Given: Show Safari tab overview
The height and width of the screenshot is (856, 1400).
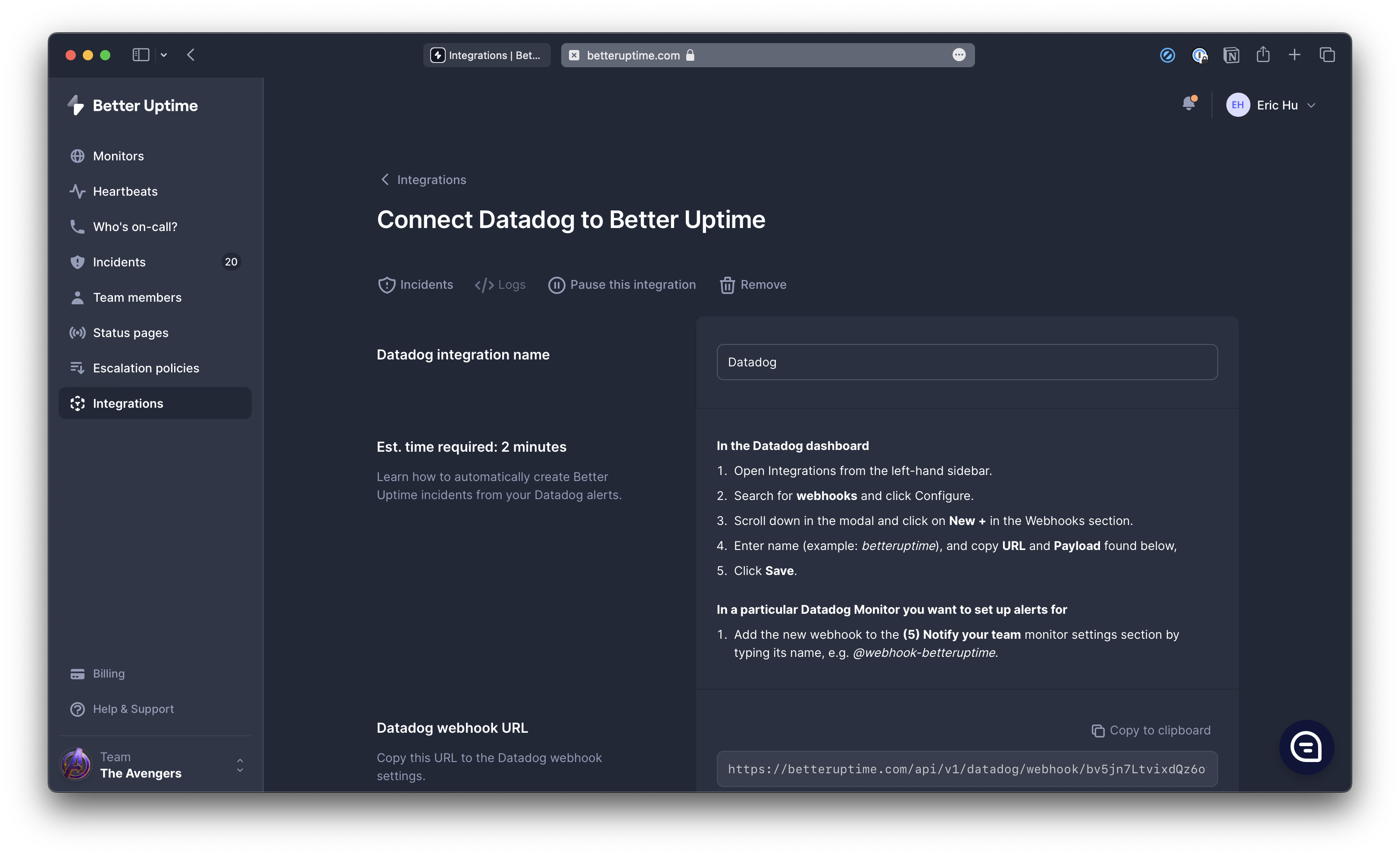Looking at the screenshot, I should click(1327, 55).
